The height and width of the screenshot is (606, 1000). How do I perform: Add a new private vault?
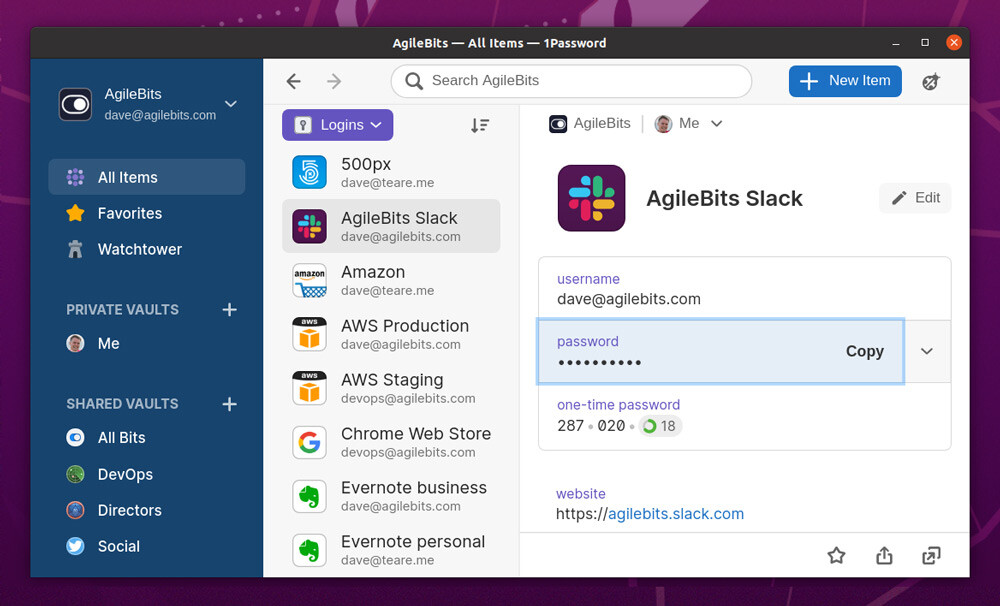click(230, 310)
